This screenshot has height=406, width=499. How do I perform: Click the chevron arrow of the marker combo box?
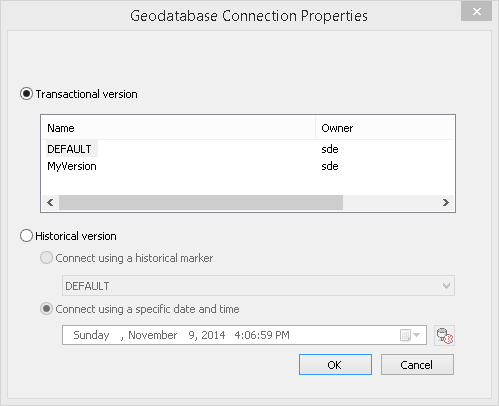[446, 286]
